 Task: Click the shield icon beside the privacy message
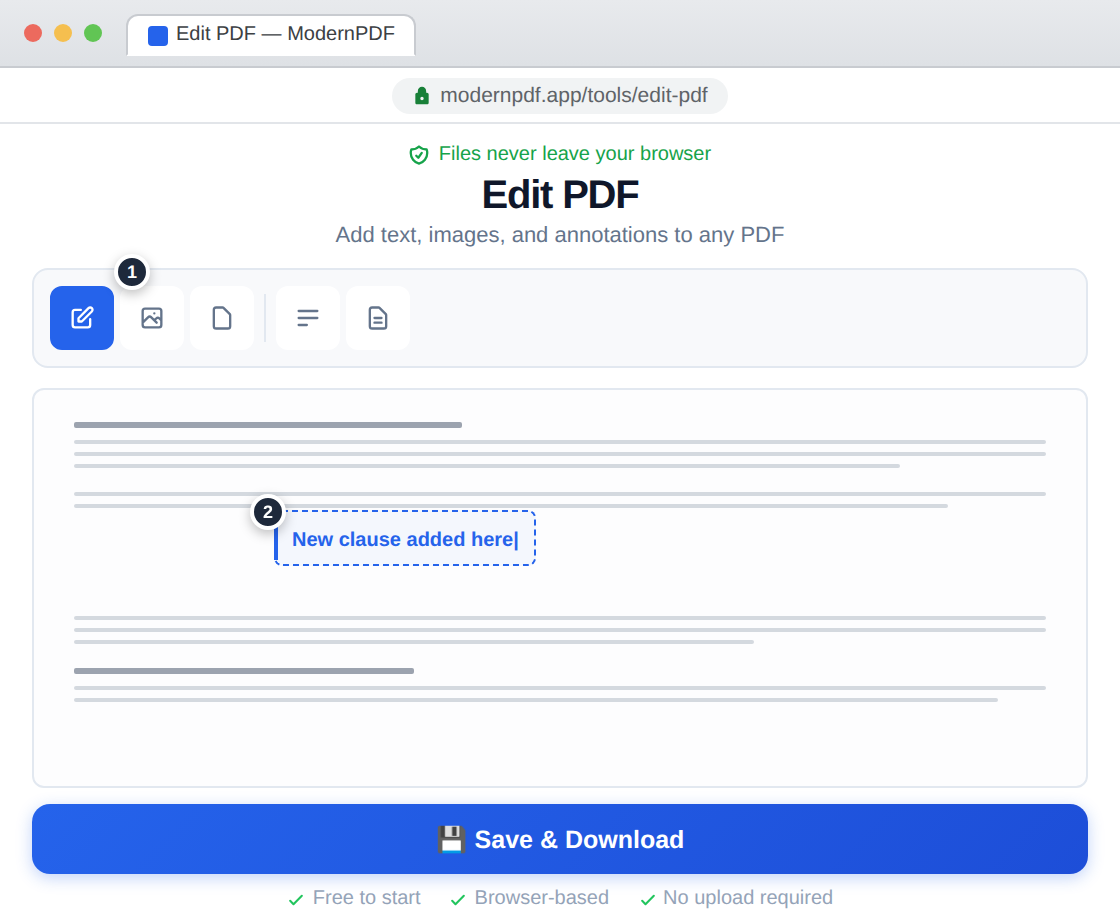tap(419, 154)
